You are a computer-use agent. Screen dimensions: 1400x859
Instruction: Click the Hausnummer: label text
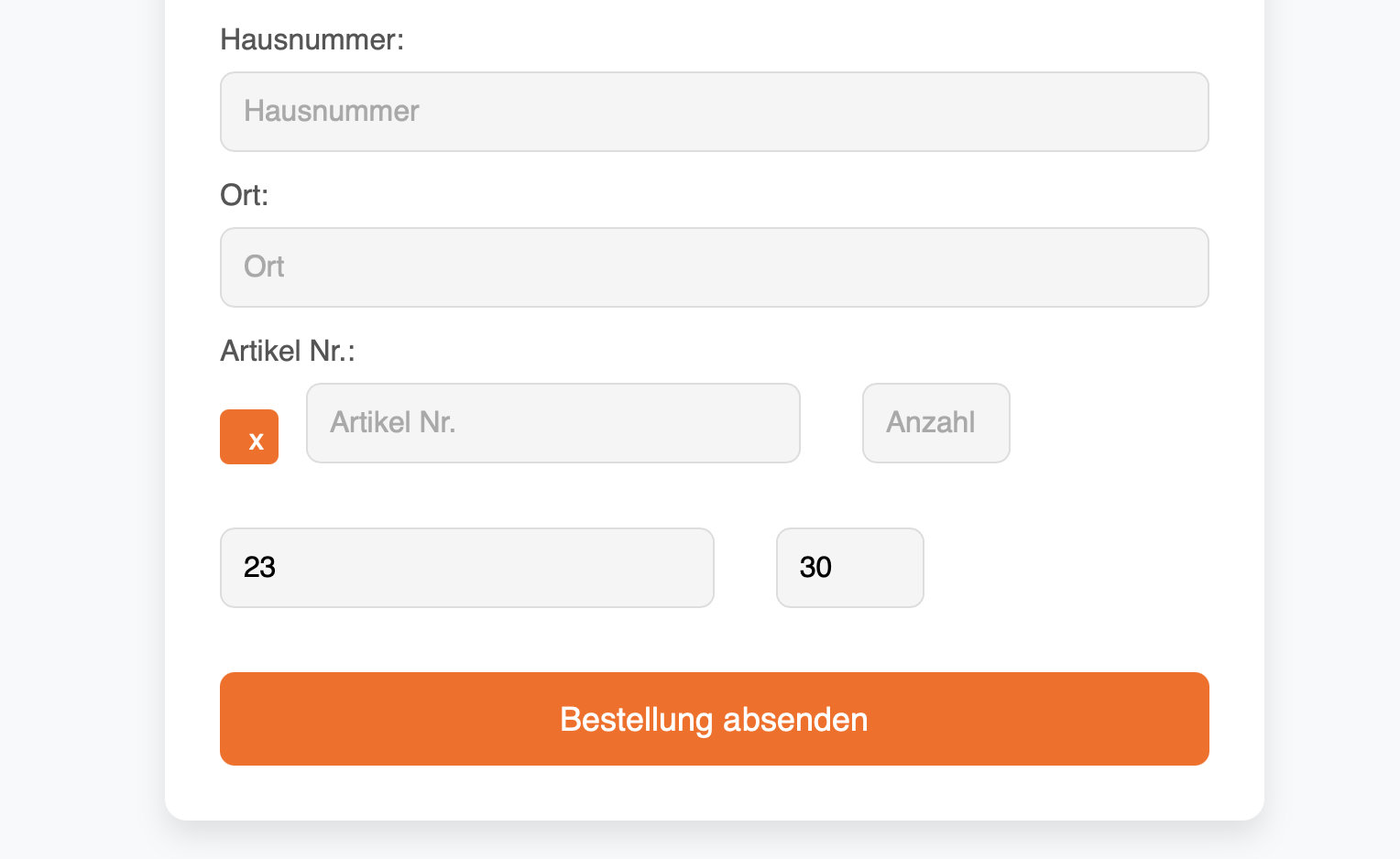(312, 40)
